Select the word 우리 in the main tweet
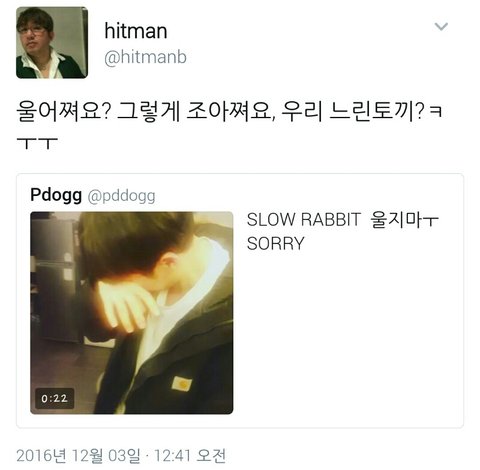Screen dimensions: 480x470 point(302,111)
